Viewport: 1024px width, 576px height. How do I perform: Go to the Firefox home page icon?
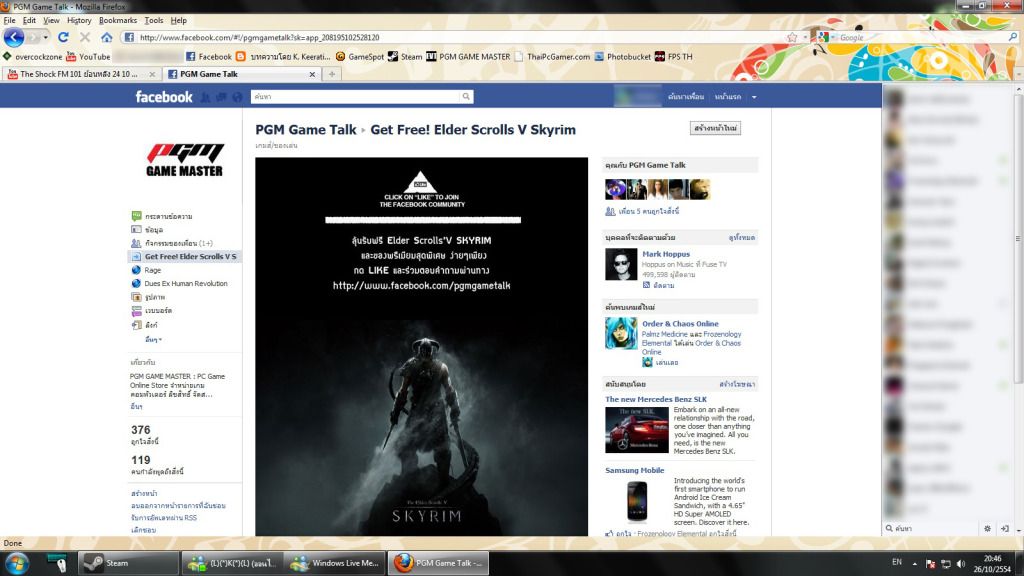[x=106, y=38]
